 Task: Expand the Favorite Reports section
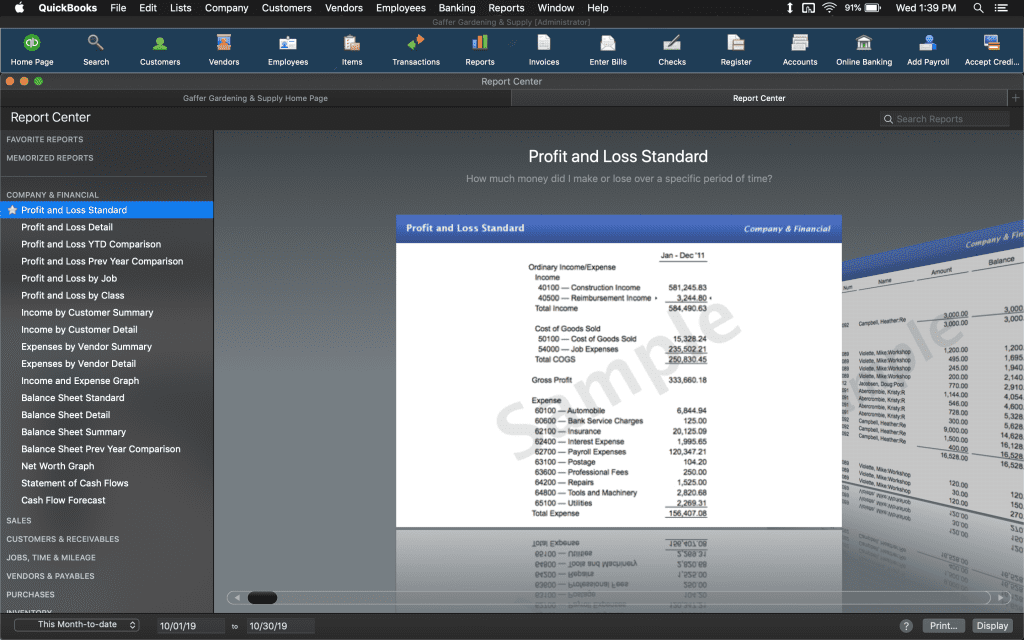pos(45,139)
